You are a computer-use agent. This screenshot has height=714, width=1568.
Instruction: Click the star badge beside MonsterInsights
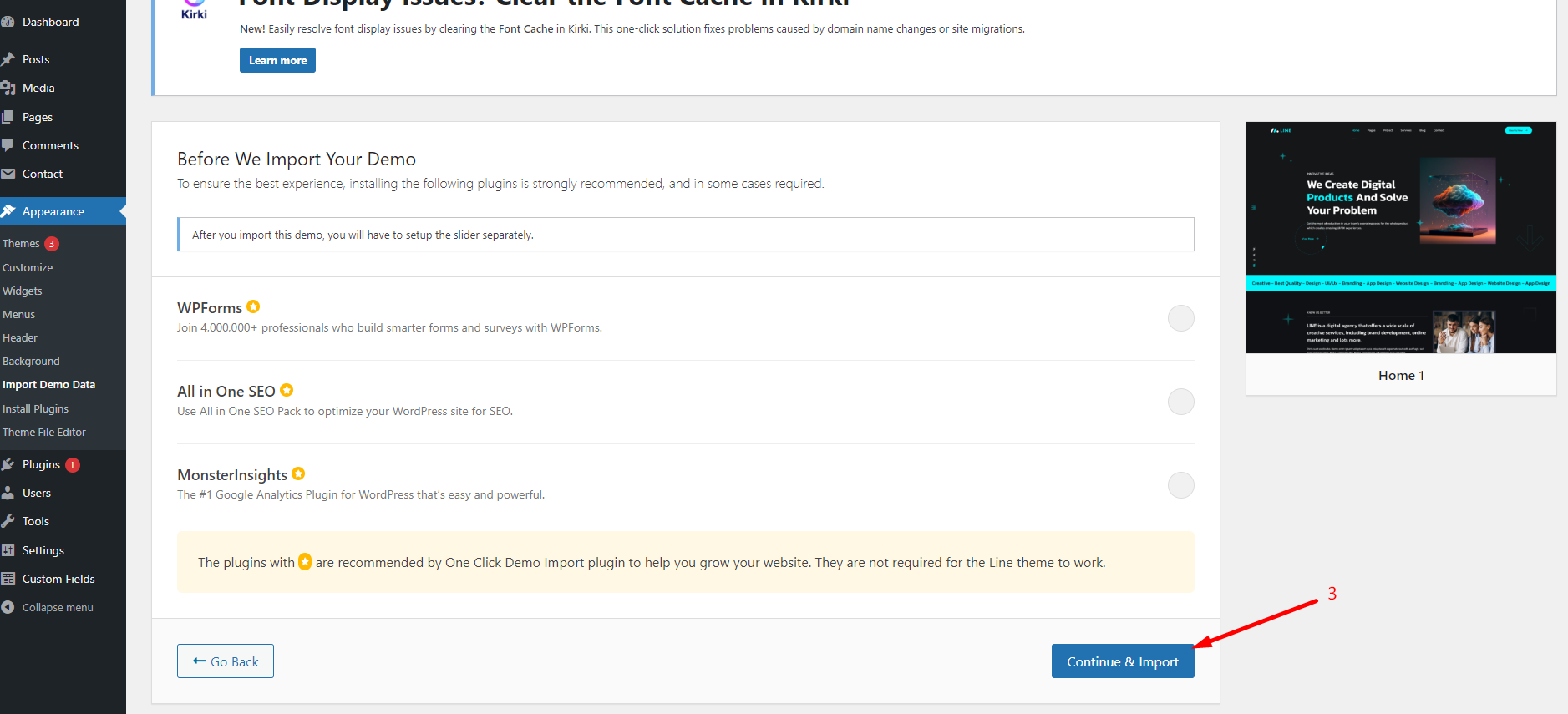[298, 473]
